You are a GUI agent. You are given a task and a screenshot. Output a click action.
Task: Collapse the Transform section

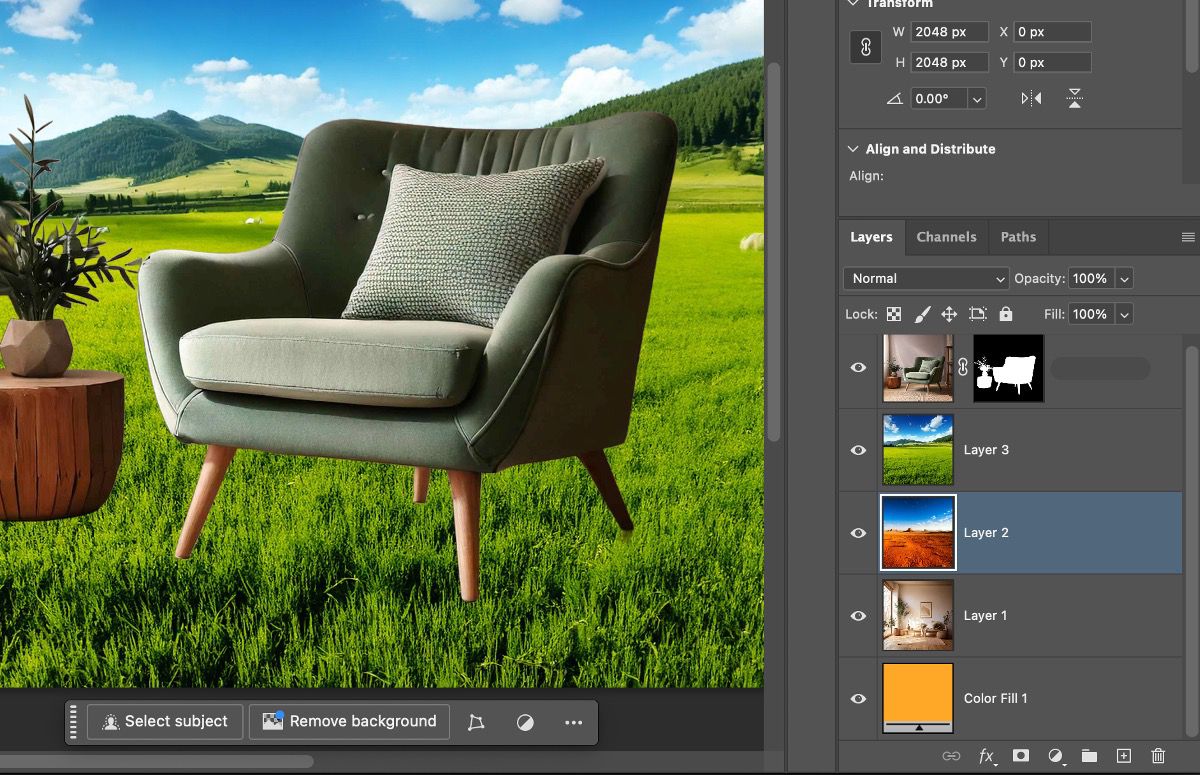pos(853,4)
